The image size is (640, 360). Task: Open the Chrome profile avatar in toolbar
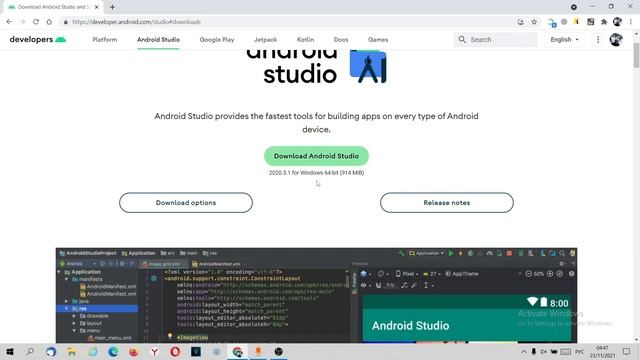(618, 22)
